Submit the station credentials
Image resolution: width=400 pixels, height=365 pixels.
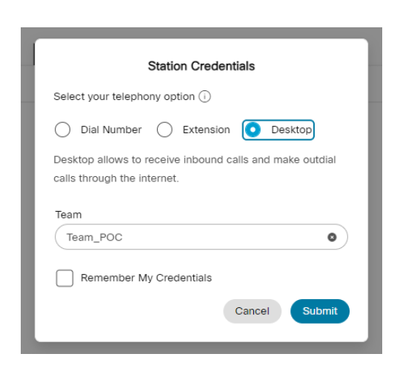[320, 311]
